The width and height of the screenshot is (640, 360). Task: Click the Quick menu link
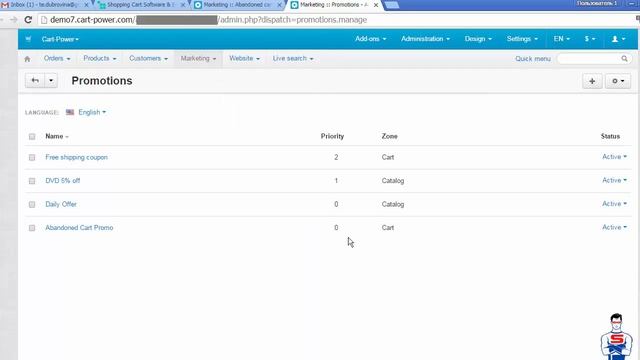(x=533, y=59)
